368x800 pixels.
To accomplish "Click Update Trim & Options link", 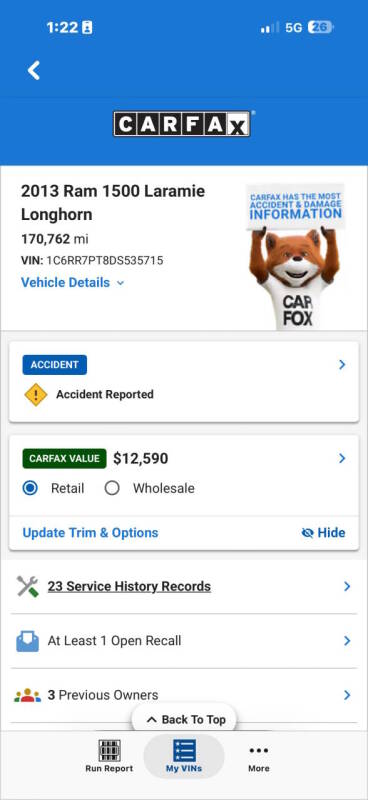I will click(x=90, y=533).
